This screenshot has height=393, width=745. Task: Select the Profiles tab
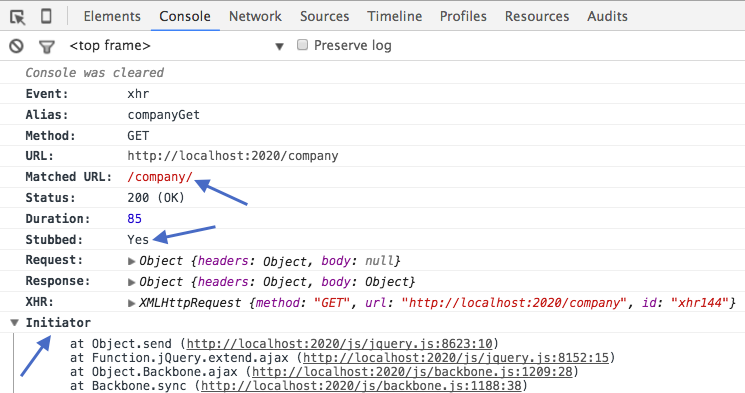point(463,16)
